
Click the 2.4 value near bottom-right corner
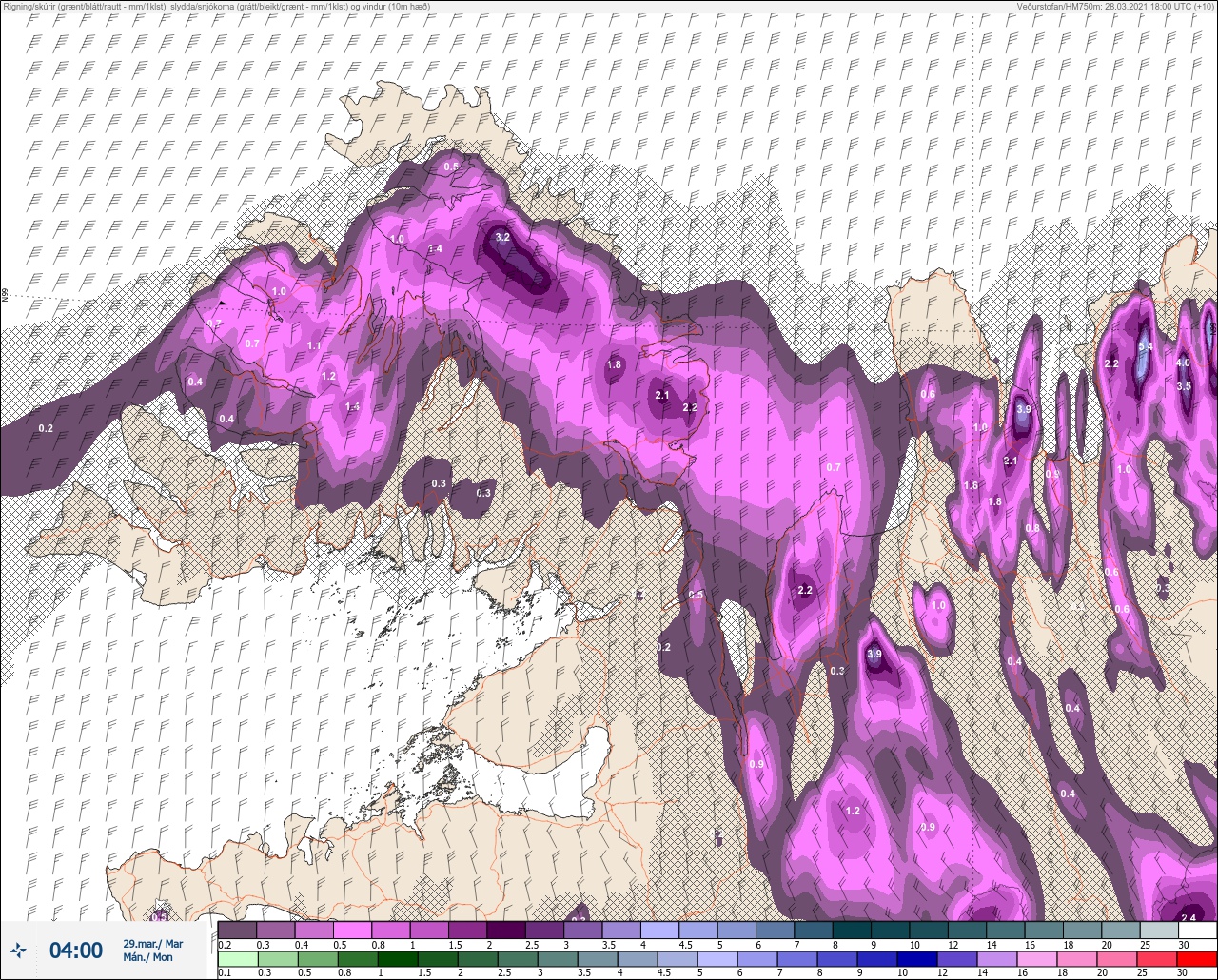[1189, 918]
